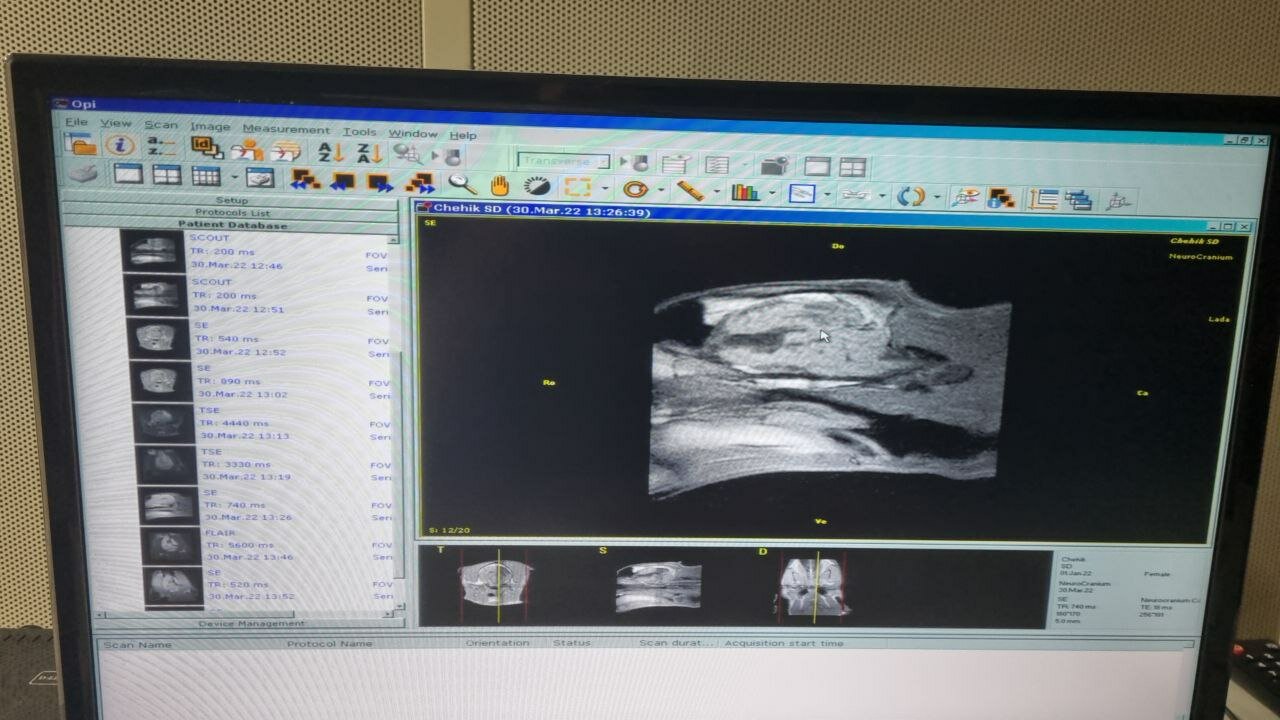Select the TSE series thumbnail with TR 4440 ms
1280x720 pixels.
click(x=165, y=423)
